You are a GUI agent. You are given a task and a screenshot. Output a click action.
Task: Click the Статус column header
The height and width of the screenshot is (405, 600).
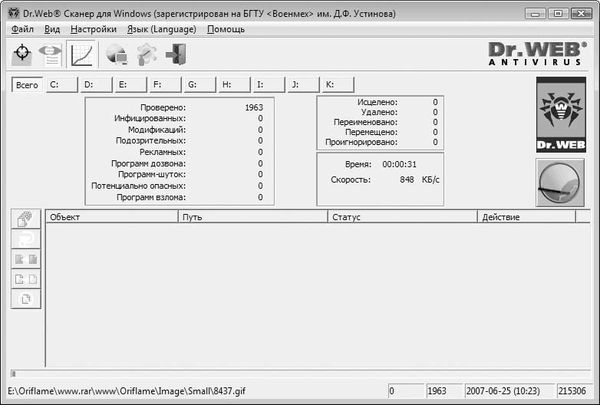[x=402, y=216]
